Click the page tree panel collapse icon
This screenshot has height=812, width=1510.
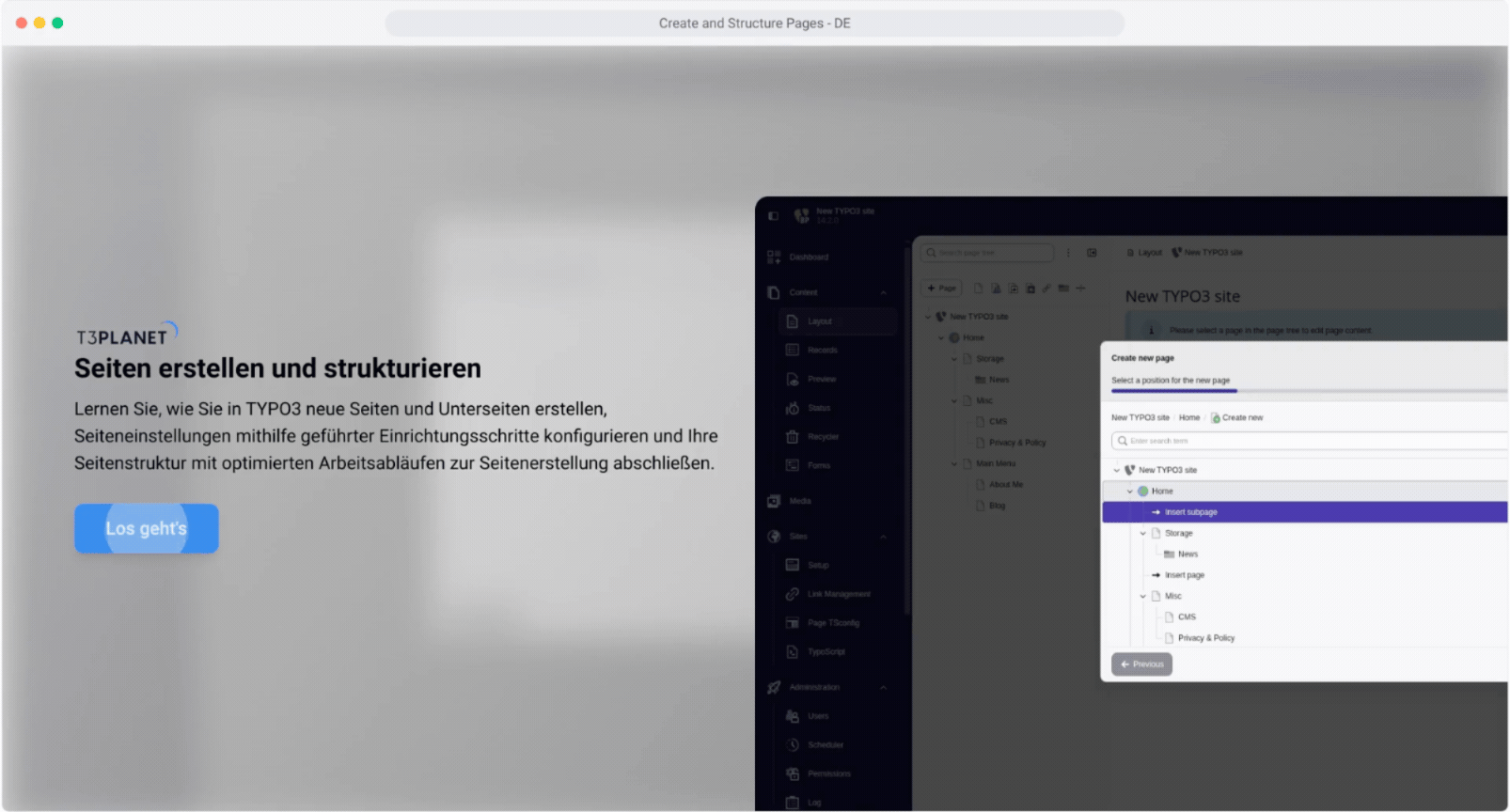click(1092, 253)
